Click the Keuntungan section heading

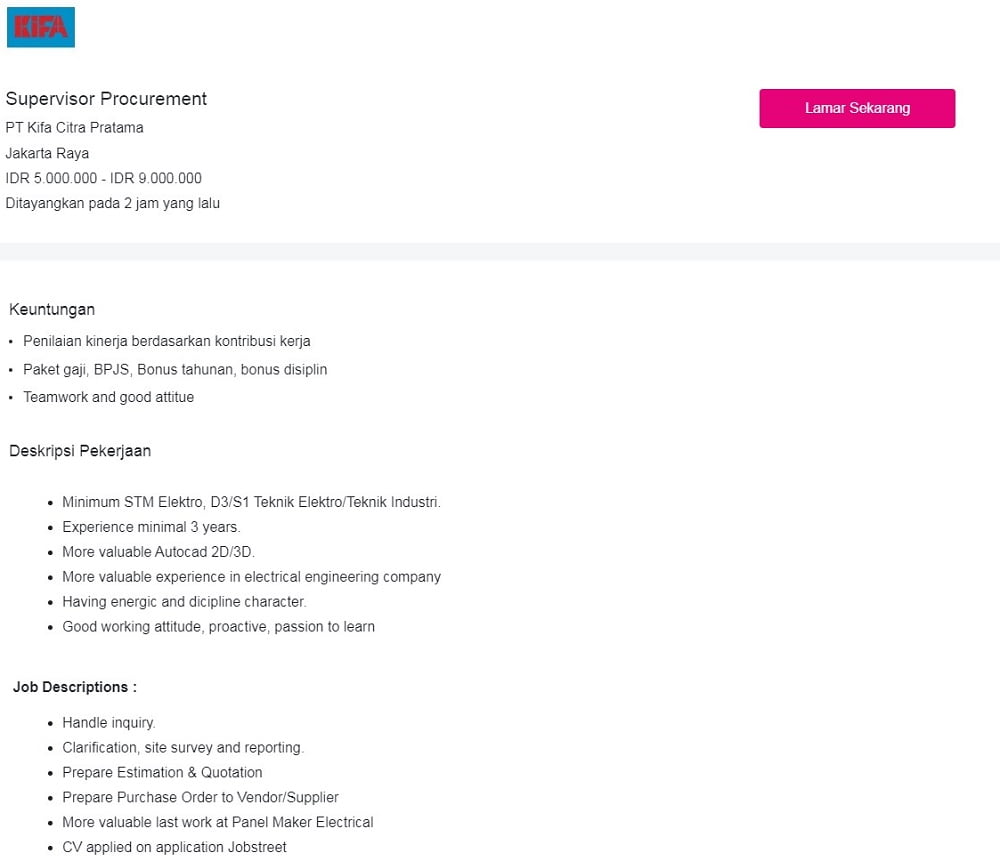pyautogui.click(x=52, y=309)
